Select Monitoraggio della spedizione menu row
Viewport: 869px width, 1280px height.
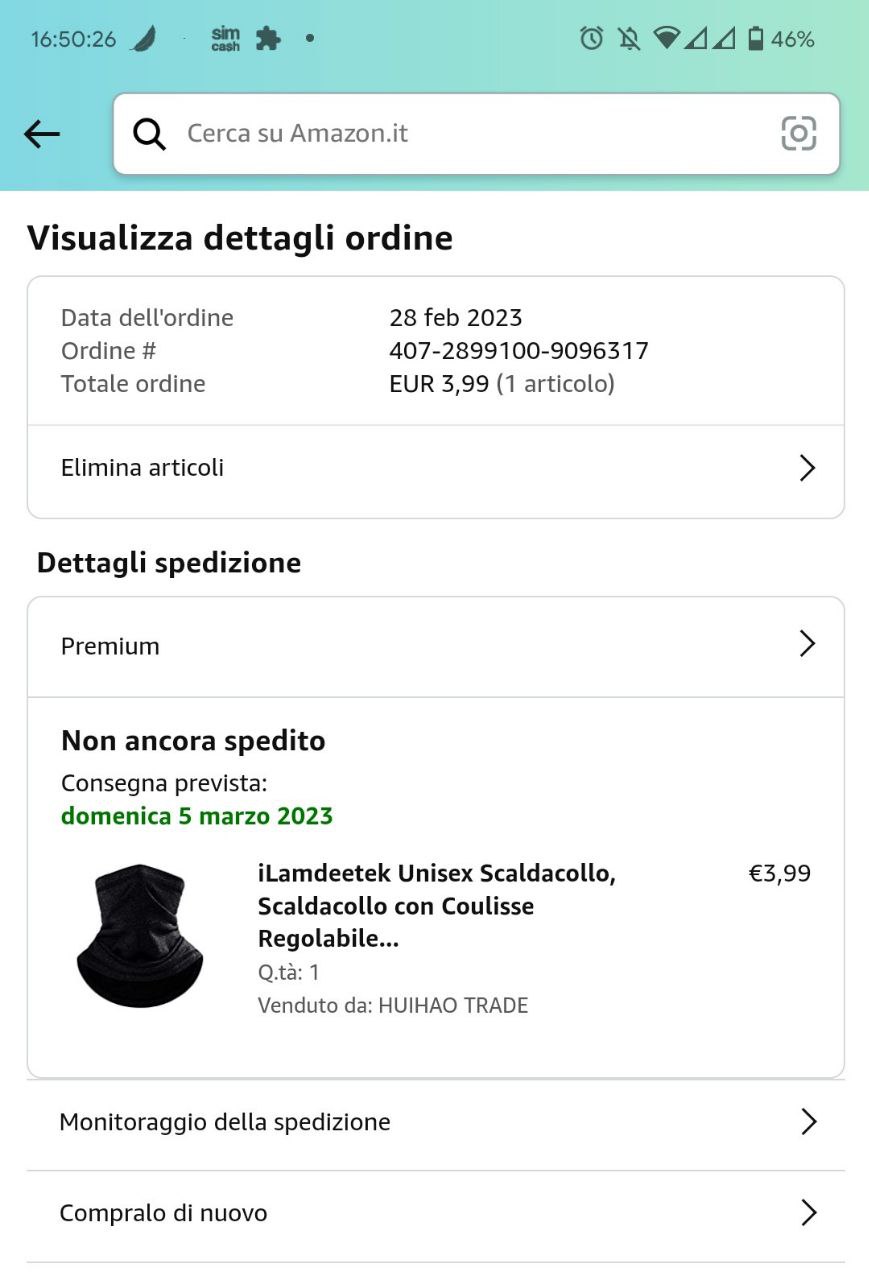click(x=225, y=1122)
